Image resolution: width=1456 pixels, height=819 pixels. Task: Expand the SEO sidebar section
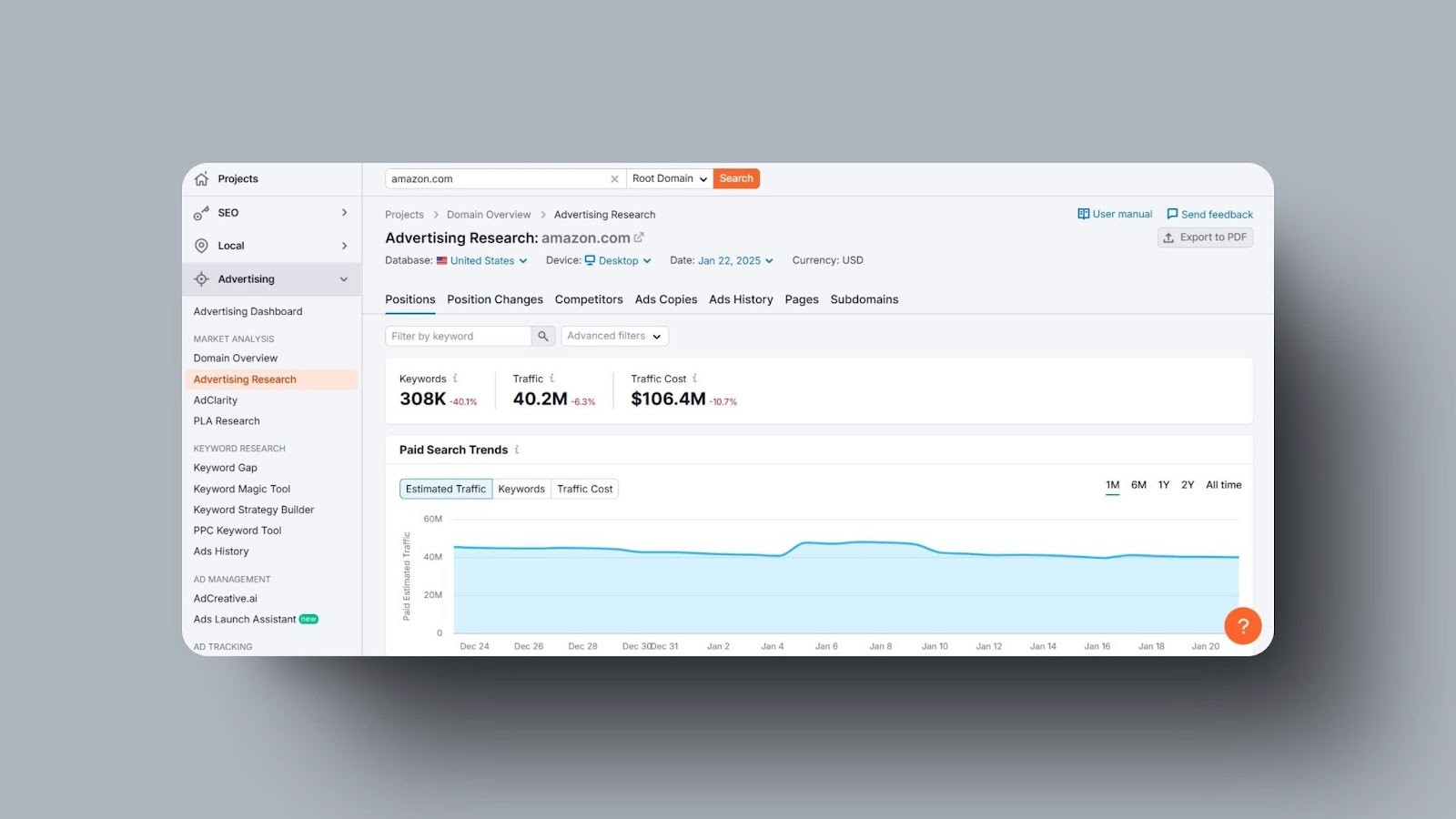(344, 213)
